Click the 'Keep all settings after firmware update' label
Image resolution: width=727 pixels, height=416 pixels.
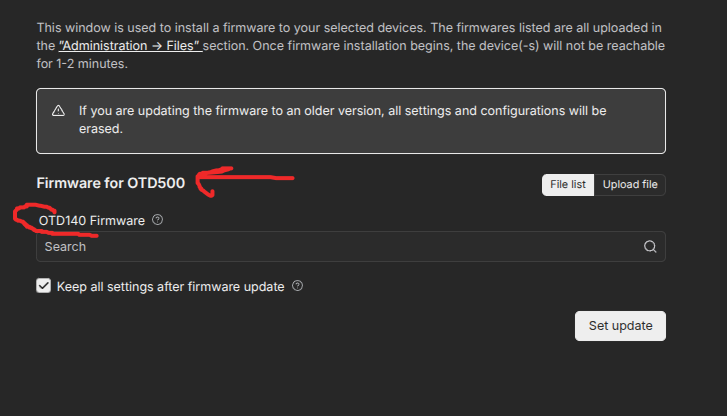point(170,287)
